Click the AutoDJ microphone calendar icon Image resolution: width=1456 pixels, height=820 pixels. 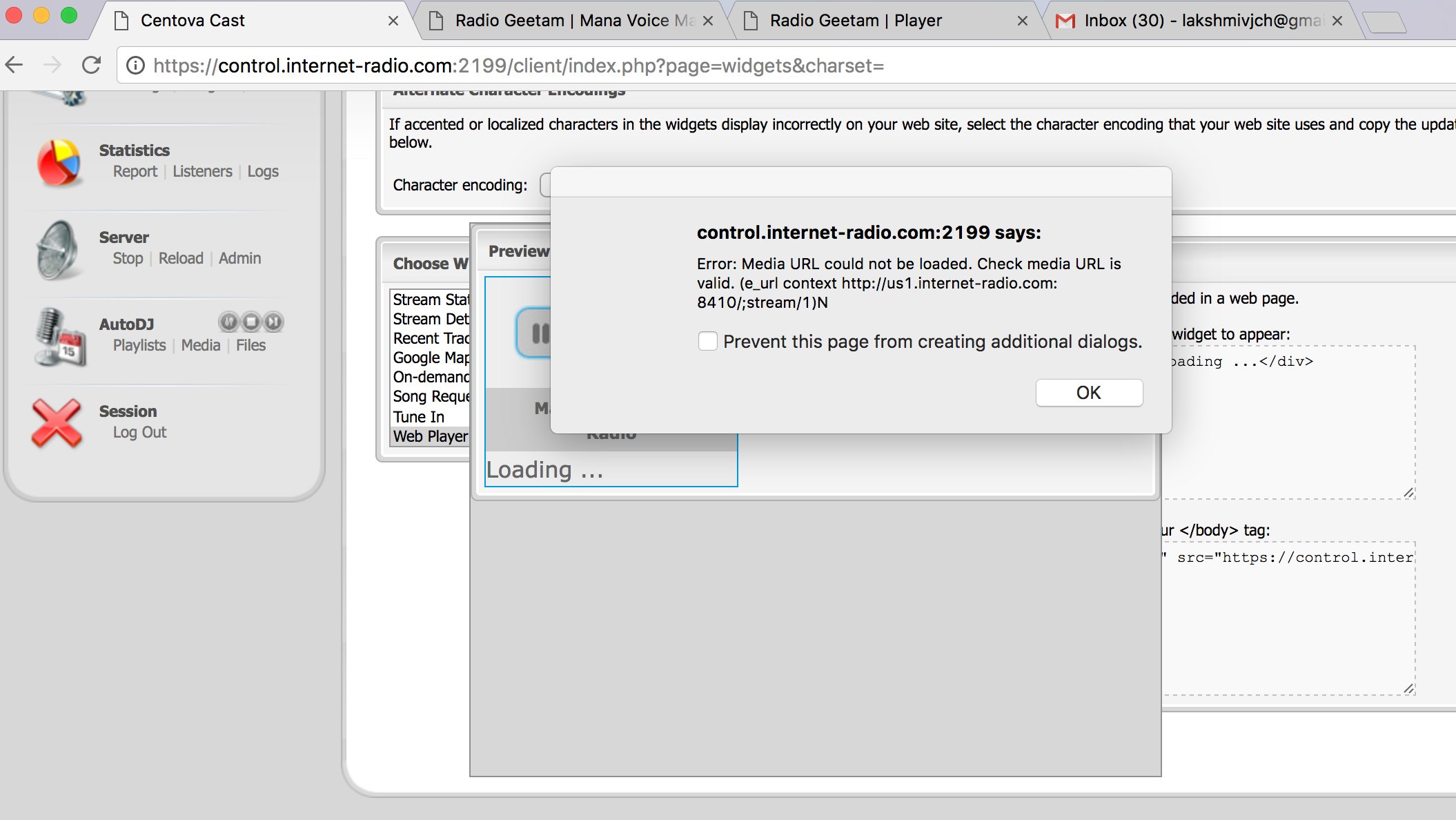pos(60,337)
